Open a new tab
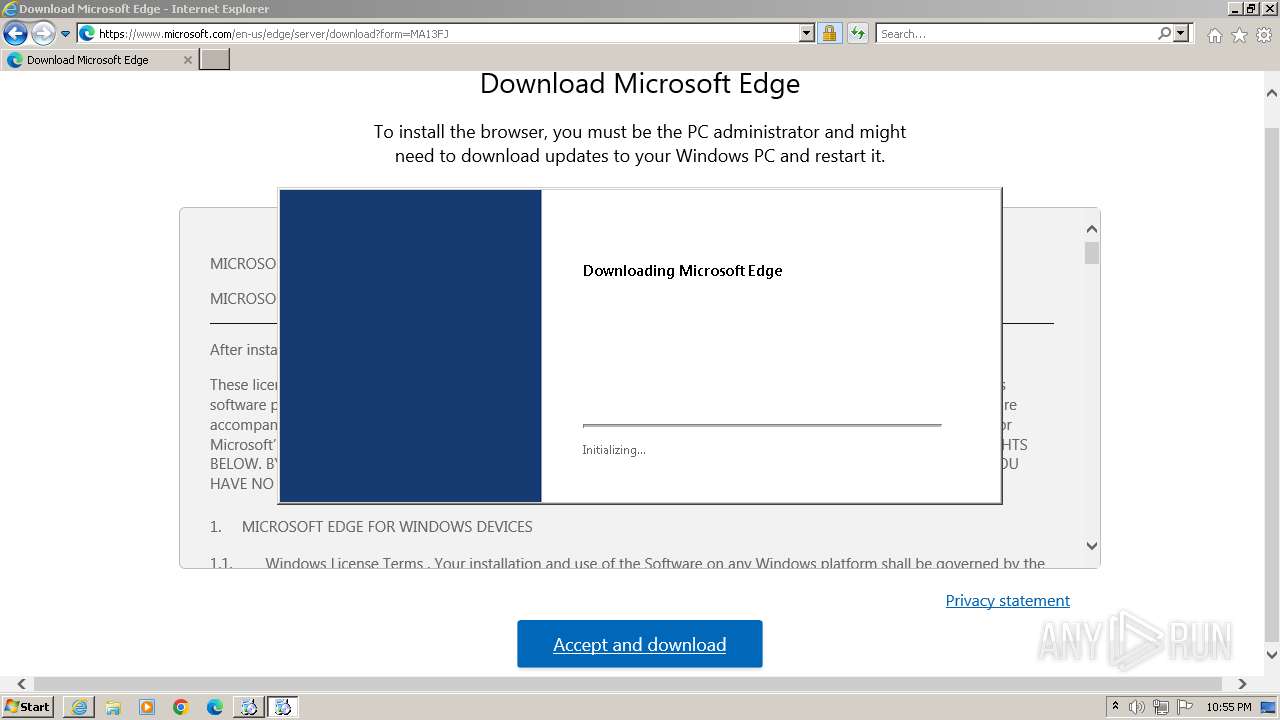 (x=215, y=60)
